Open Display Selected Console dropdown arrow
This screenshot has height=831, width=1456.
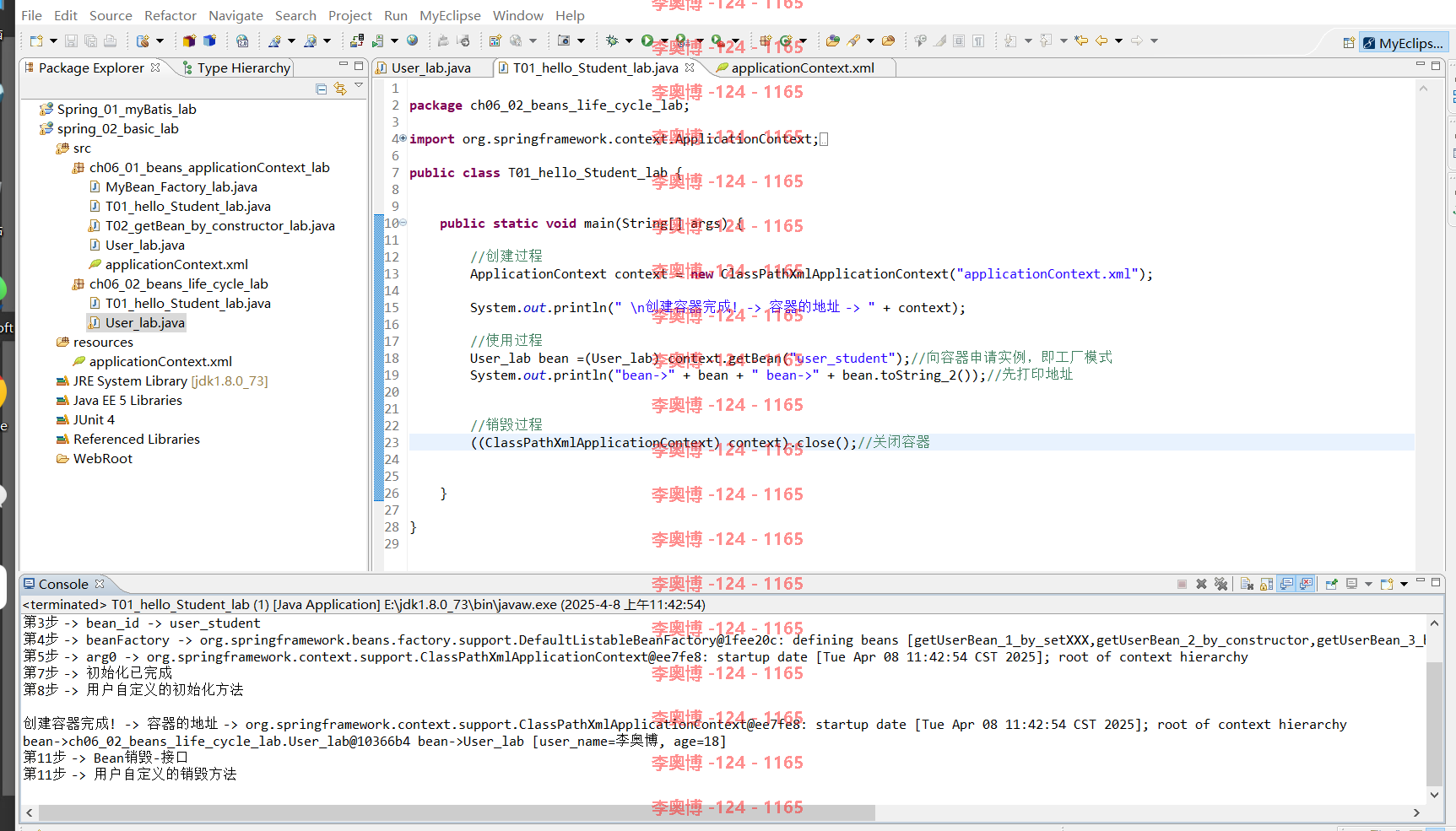pos(1368,584)
